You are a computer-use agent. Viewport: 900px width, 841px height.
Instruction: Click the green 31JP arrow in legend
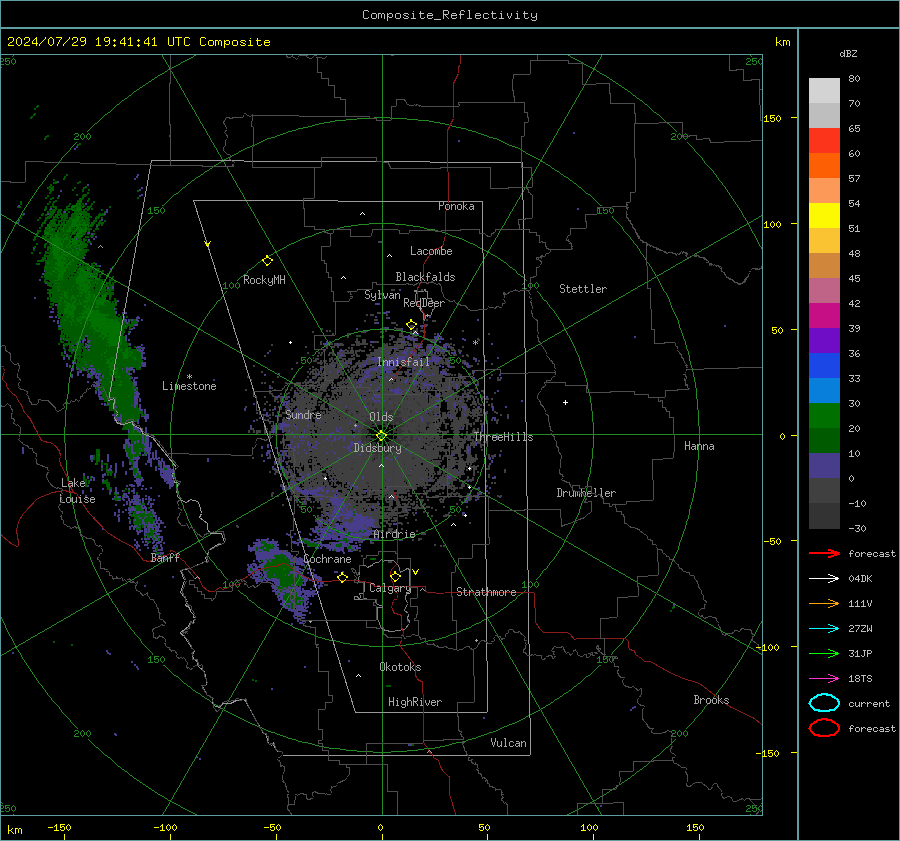coord(824,653)
